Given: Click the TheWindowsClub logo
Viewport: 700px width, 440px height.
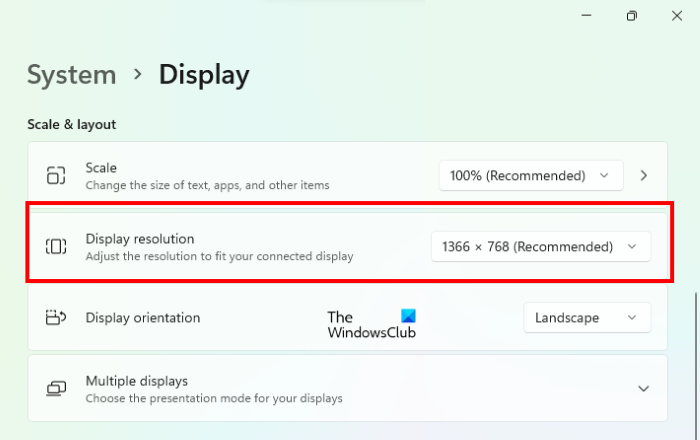Looking at the screenshot, I should coord(371,323).
